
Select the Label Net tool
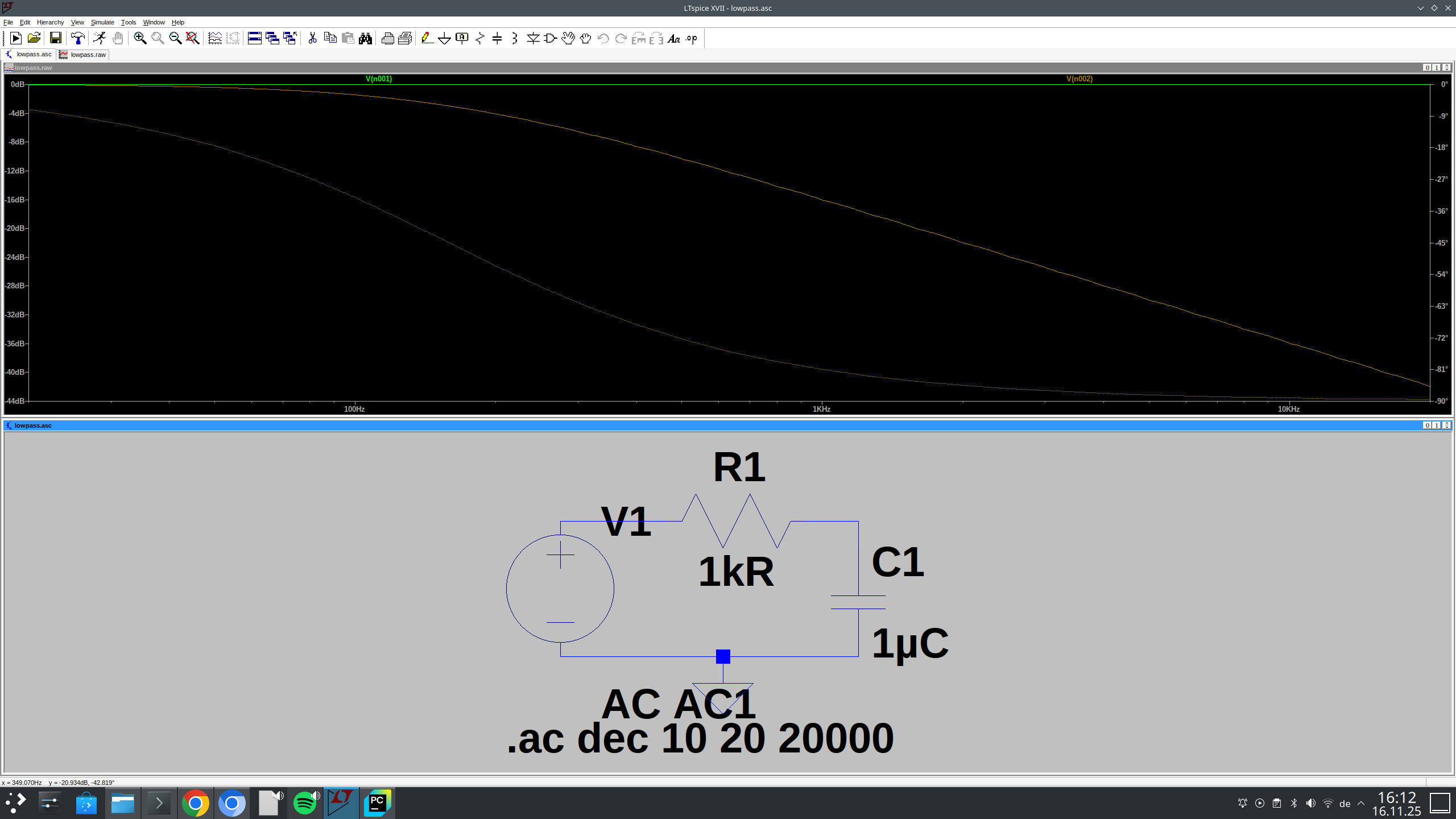462,38
